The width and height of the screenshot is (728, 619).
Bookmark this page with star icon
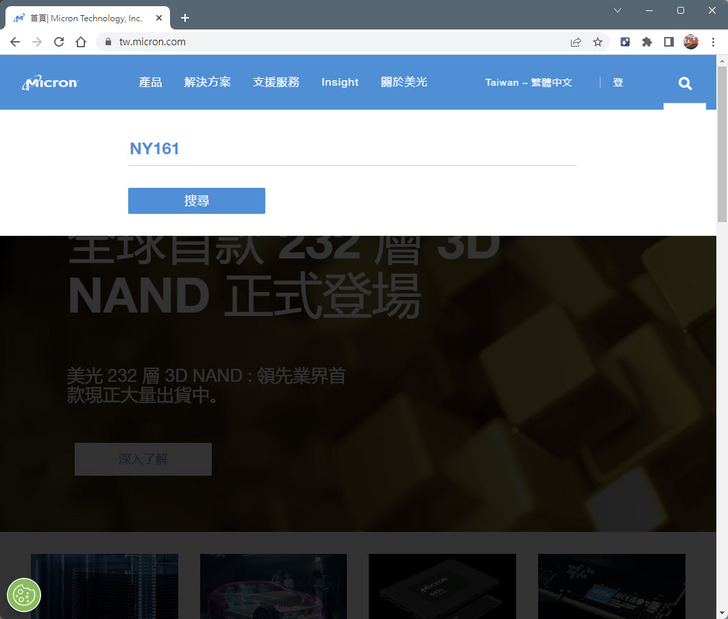pos(598,42)
